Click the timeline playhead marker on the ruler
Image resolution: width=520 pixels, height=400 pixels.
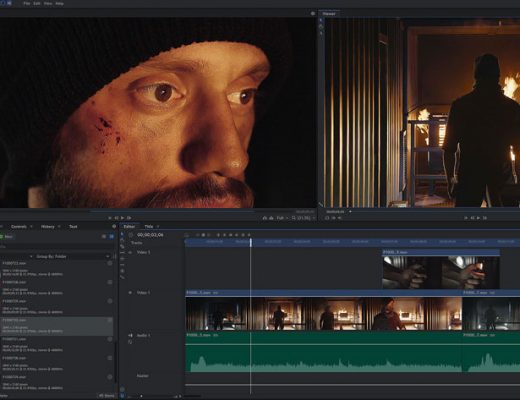(251, 242)
